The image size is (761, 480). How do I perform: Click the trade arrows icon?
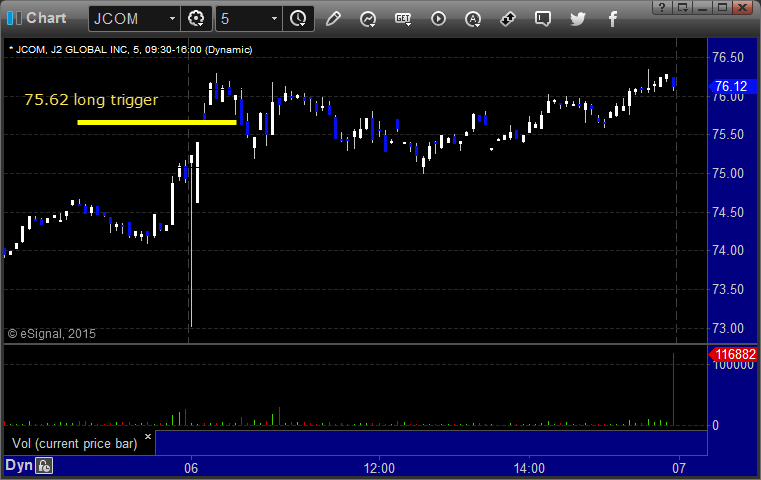508,19
